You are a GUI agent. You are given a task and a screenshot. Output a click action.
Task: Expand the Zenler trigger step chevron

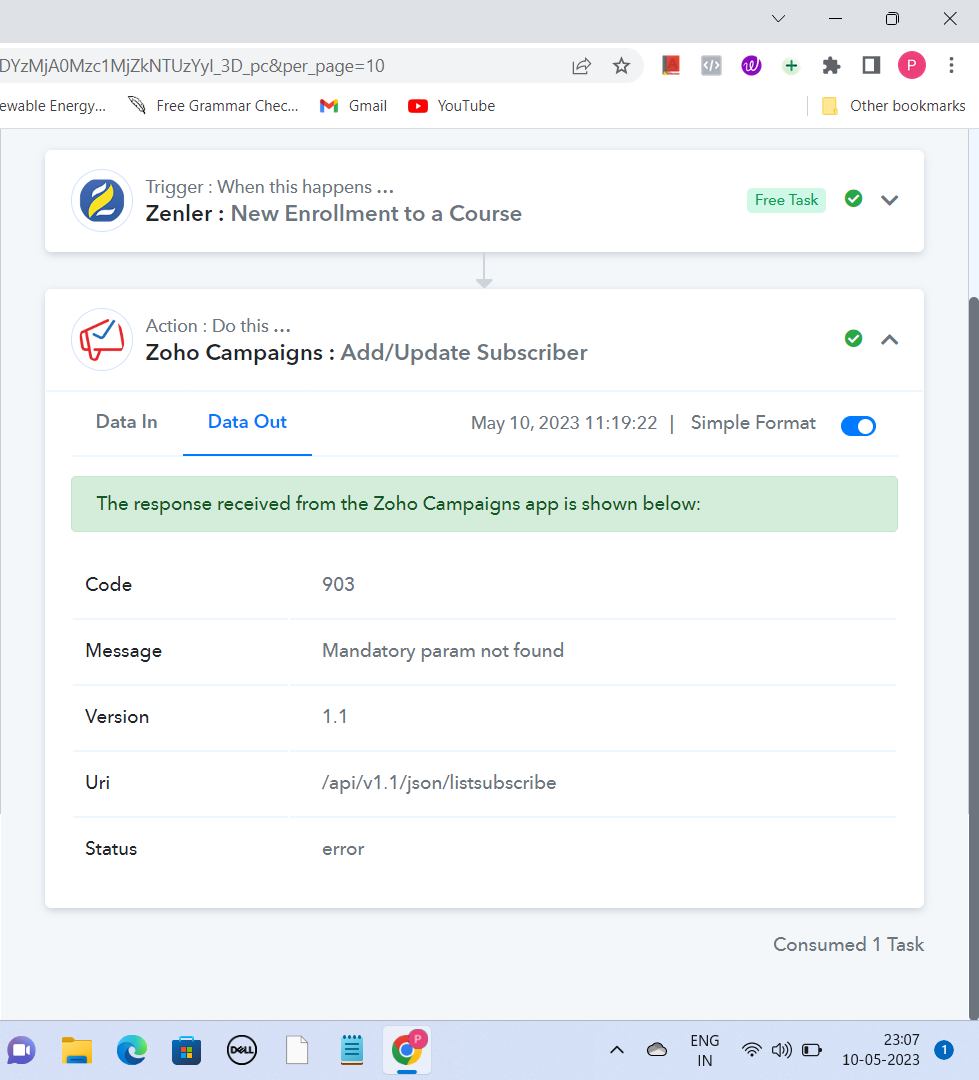pyautogui.click(x=889, y=200)
